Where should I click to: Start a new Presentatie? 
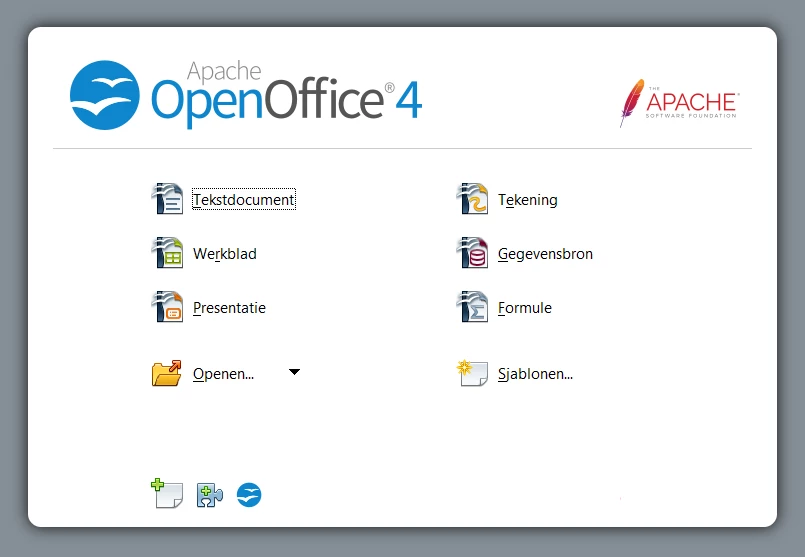pos(229,308)
